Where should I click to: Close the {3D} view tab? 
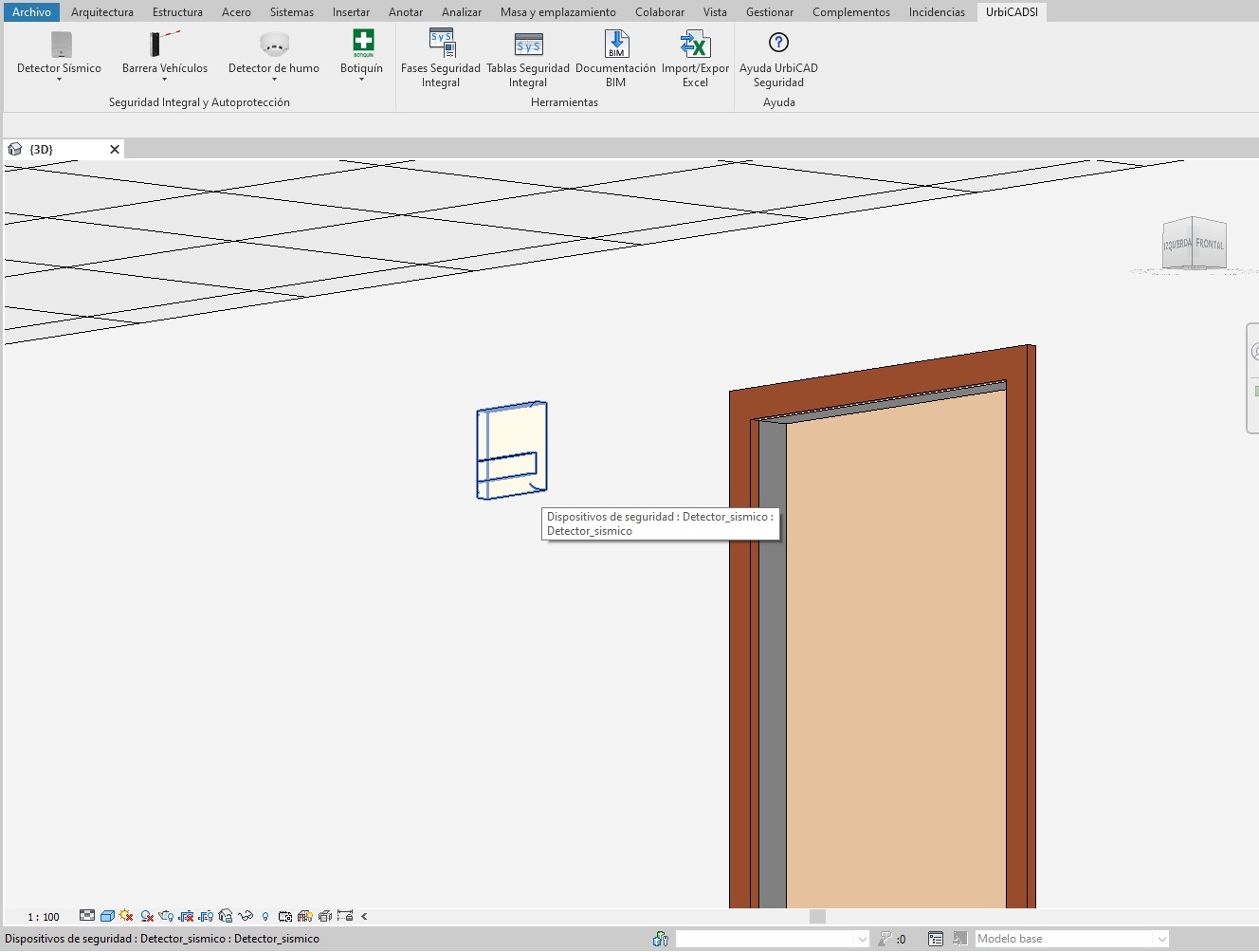[x=115, y=149]
